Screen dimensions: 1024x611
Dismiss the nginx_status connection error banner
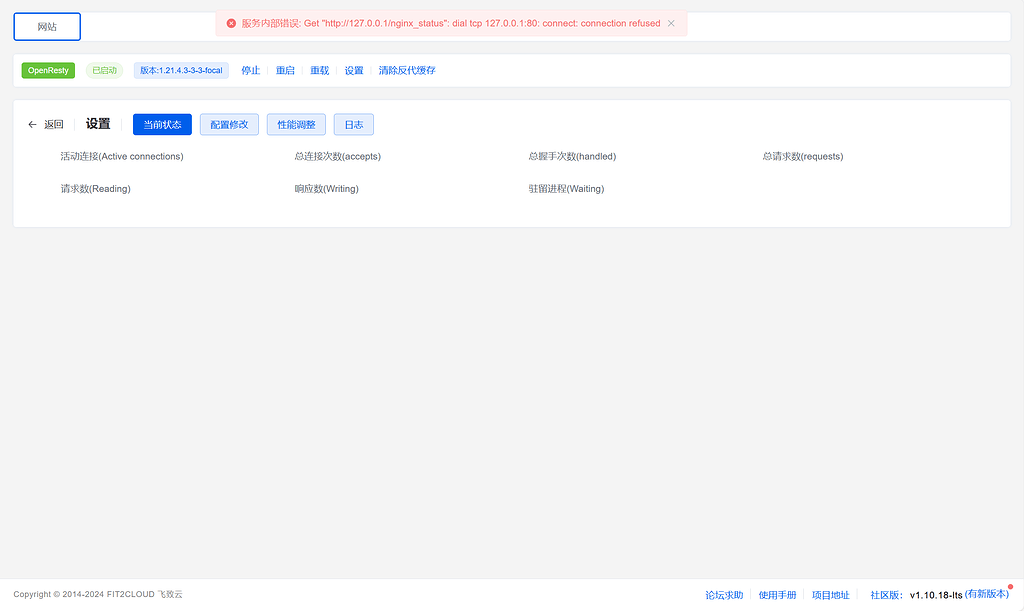click(670, 22)
